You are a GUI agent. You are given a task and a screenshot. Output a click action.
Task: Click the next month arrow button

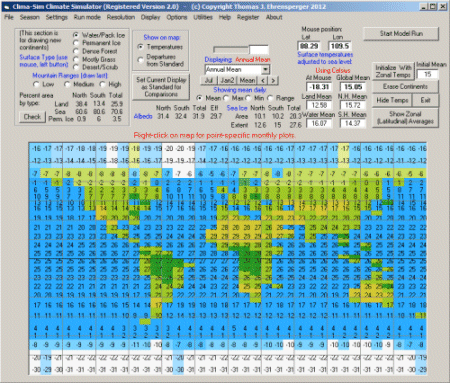pos(273,81)
